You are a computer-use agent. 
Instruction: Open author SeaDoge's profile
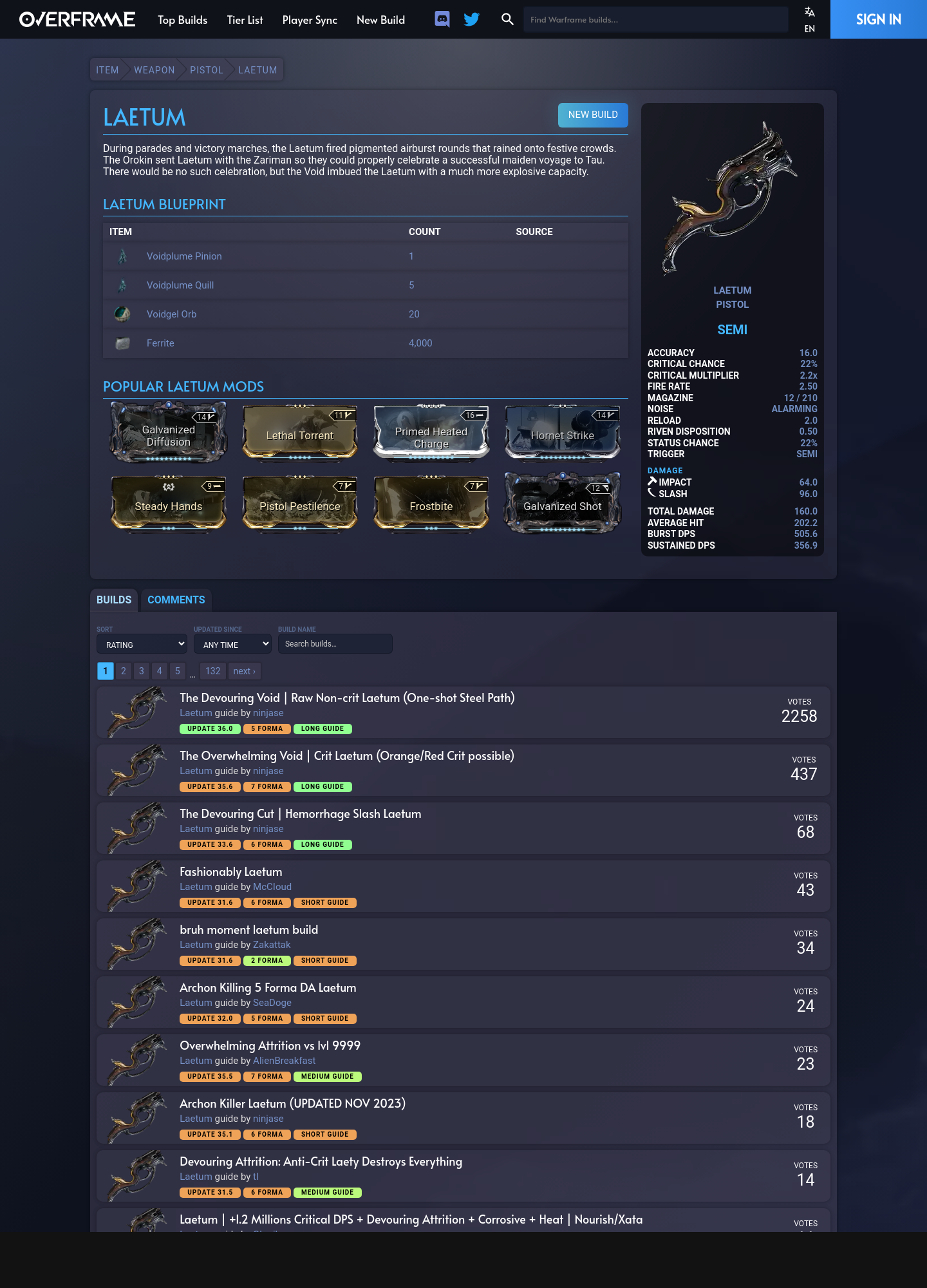[x=272, y=1003]
